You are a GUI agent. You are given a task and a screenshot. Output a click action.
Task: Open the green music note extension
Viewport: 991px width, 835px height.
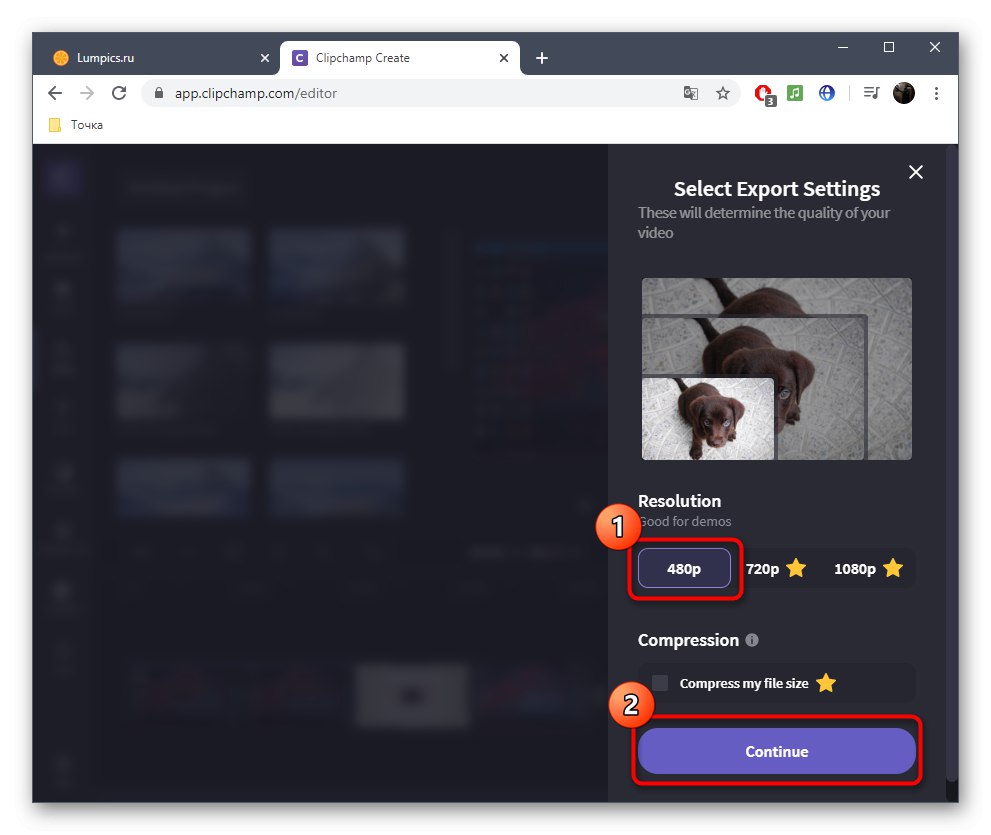pos(794,92)
